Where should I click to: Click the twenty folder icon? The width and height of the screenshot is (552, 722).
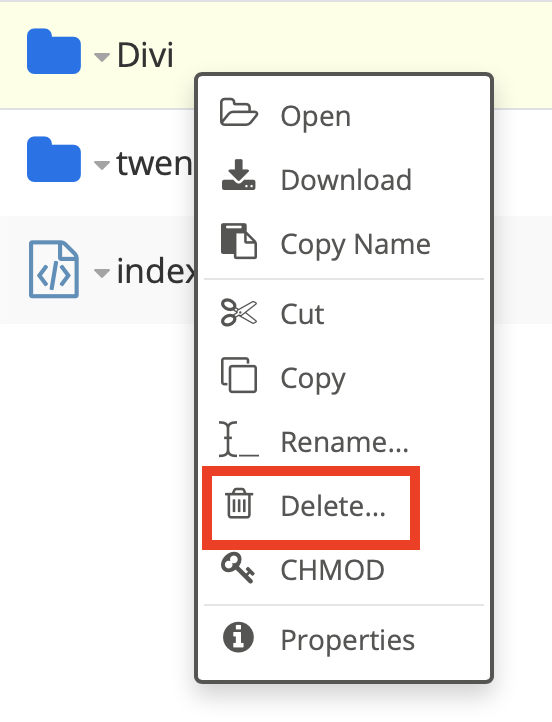[54, 159]
